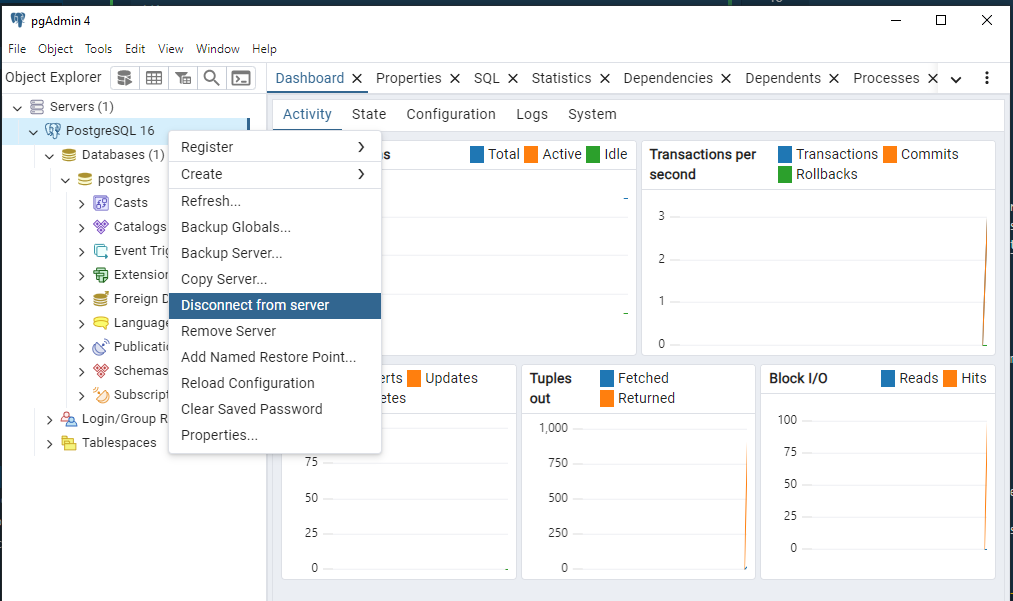Collapse the Servers (1) tree node
The image size is (1013, 601).
17,107
